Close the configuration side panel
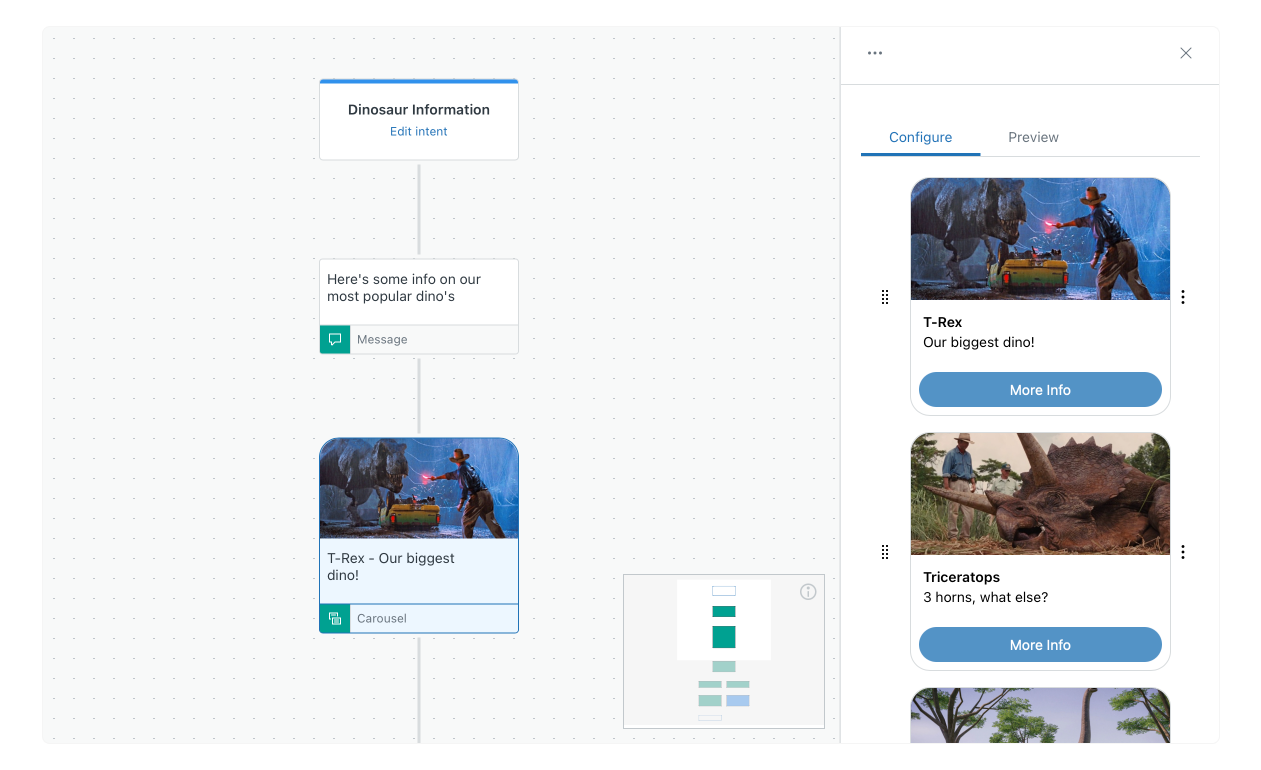 coord(1186,53)
